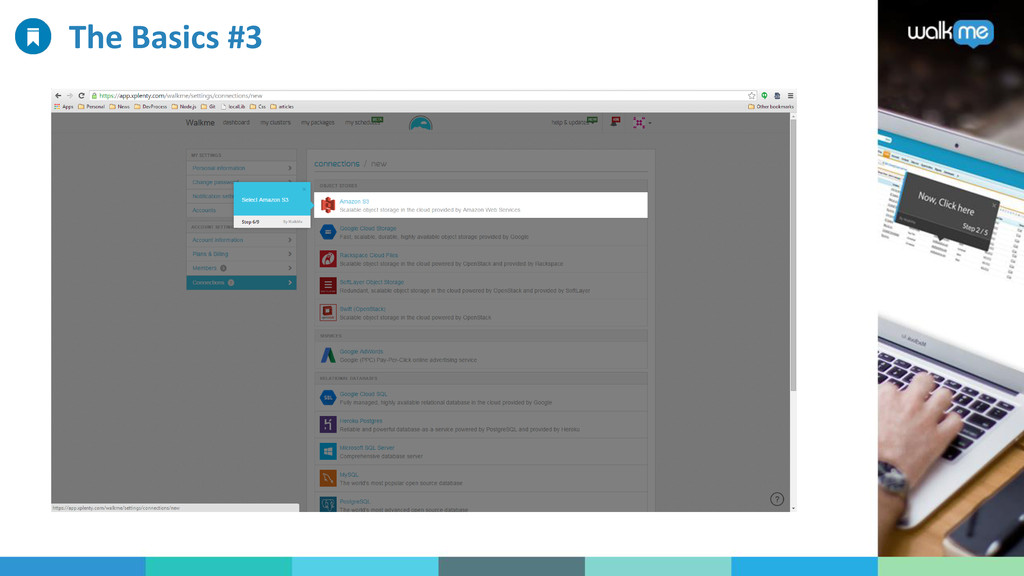Select Rackspace Cloud Files link
The image size is (1024, 576).
click(368, 255)
